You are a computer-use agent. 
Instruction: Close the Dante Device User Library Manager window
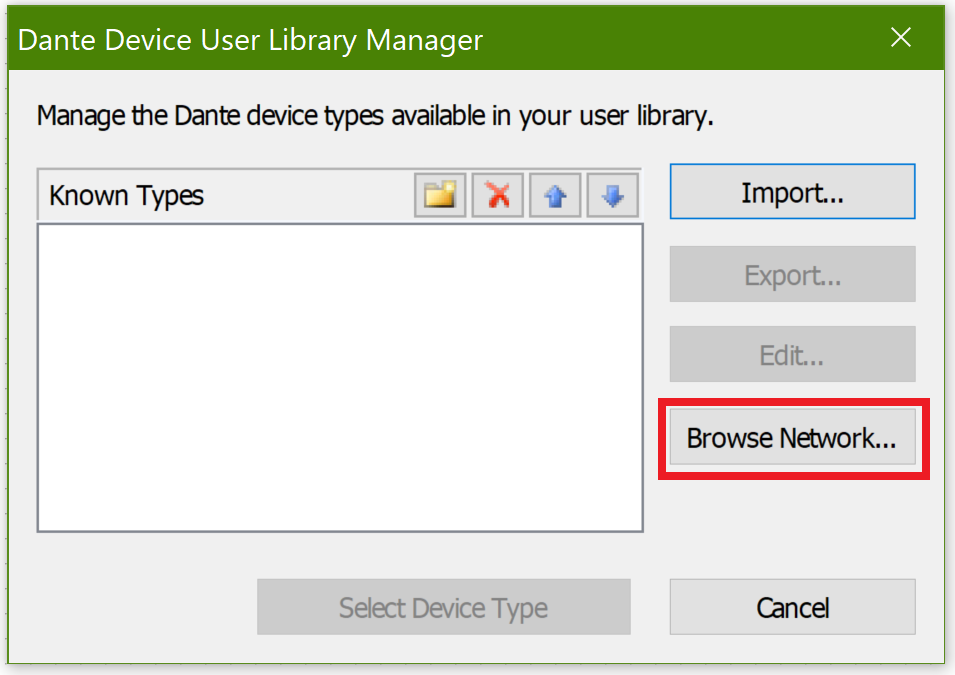901,38
